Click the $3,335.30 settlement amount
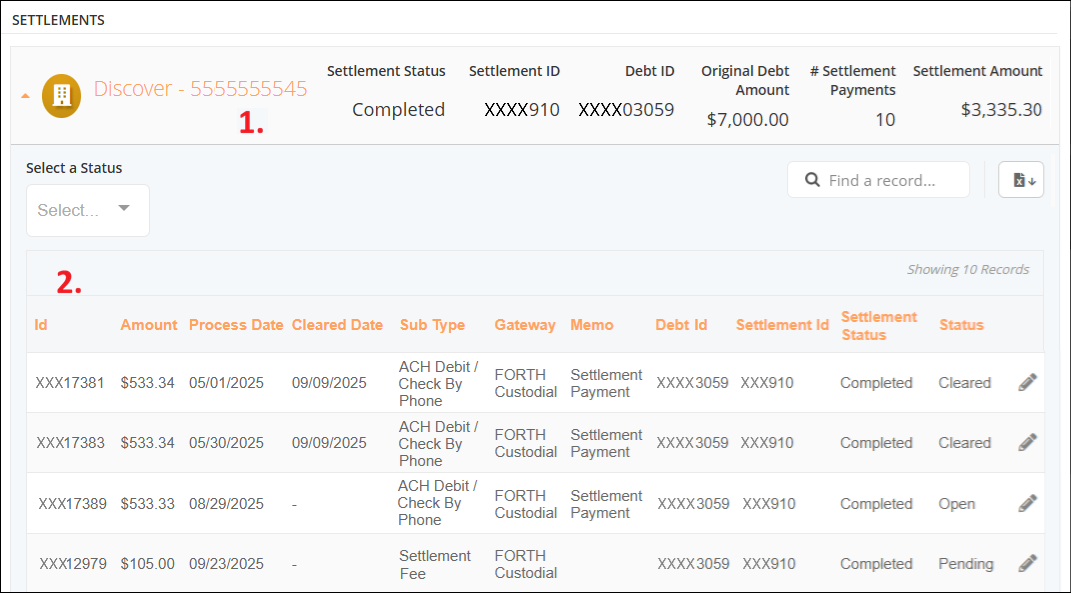Image resolution: width=1071 pixels, height=593 pixels. [1001, 109]
